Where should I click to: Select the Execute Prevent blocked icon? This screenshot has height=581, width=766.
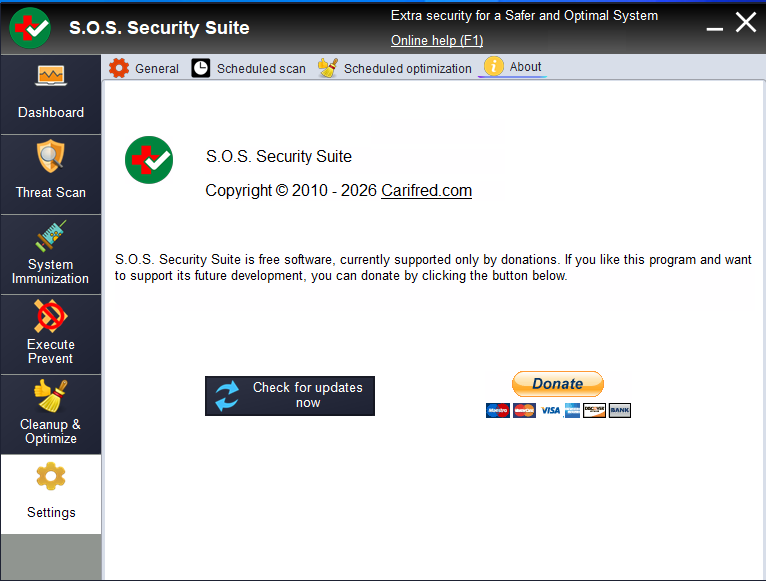point(51,316)
